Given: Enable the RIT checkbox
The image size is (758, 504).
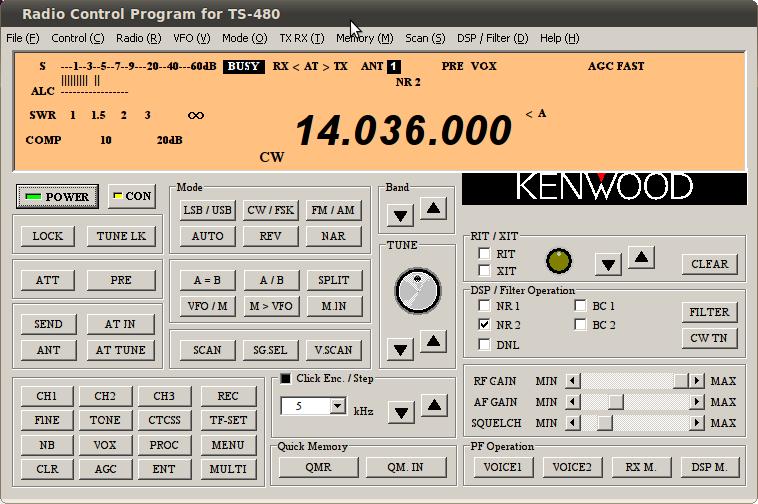Looking at the screenshot, I should tap(484, 254).
